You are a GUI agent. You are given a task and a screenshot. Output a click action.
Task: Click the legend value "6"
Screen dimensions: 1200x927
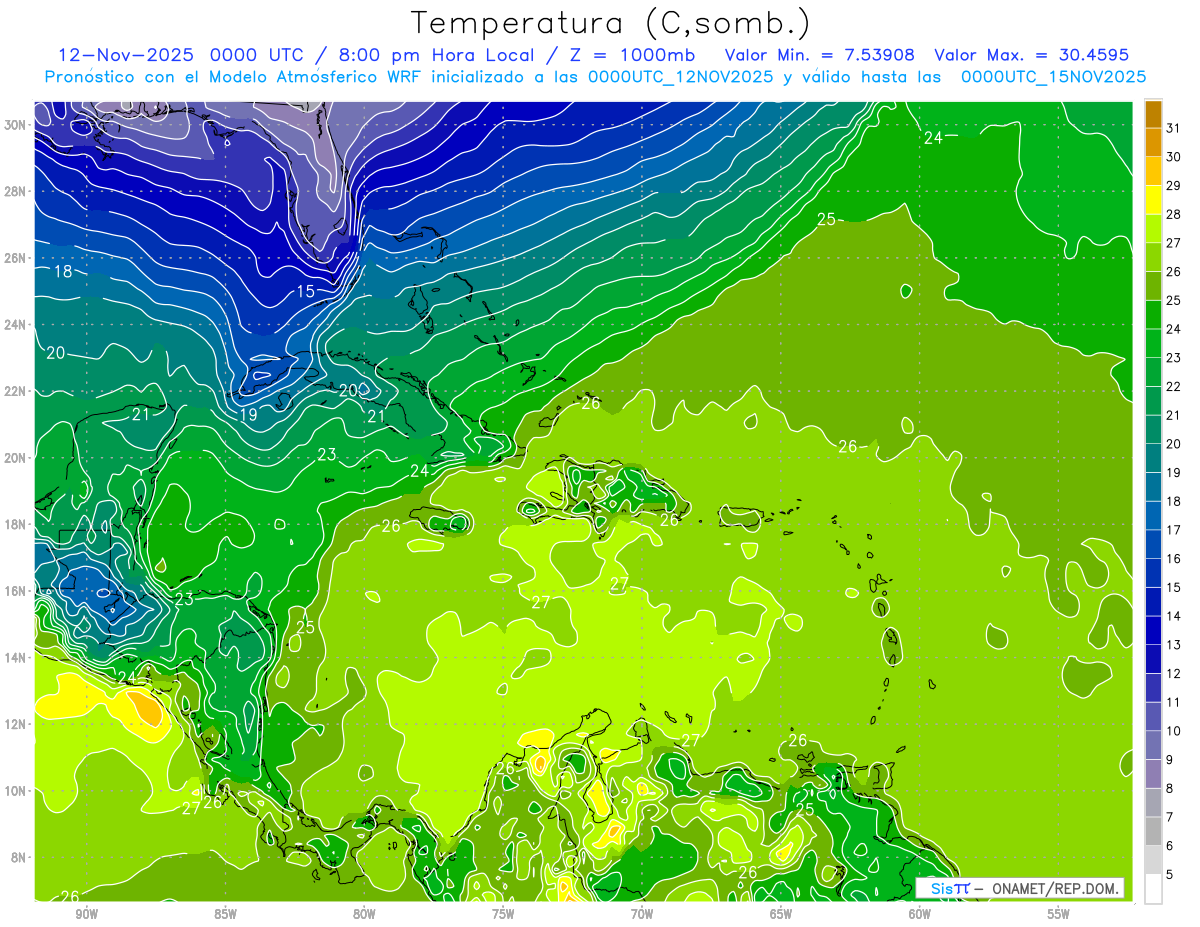click(1170, 846)
